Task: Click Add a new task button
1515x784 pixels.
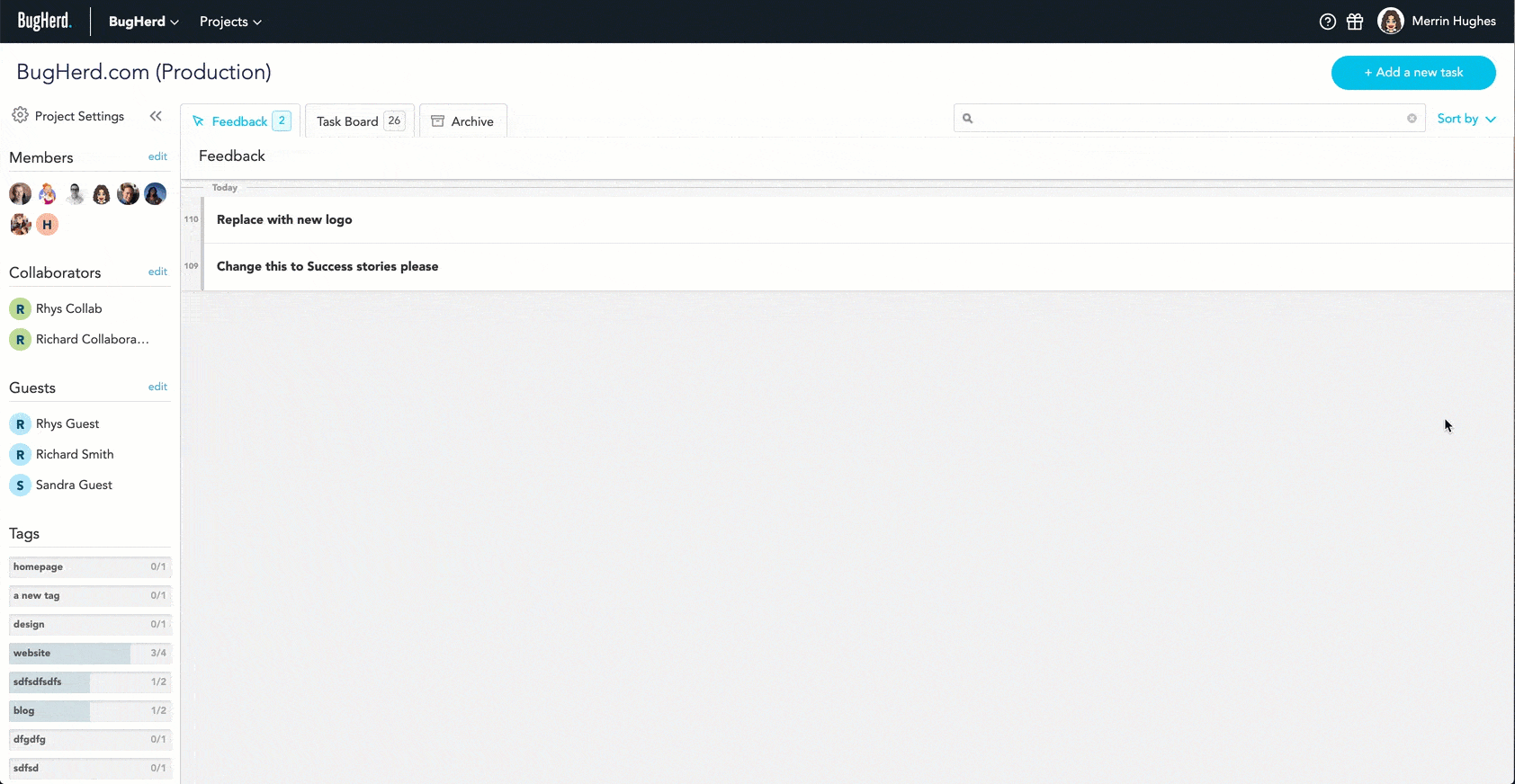Action: coord(1413,73)
